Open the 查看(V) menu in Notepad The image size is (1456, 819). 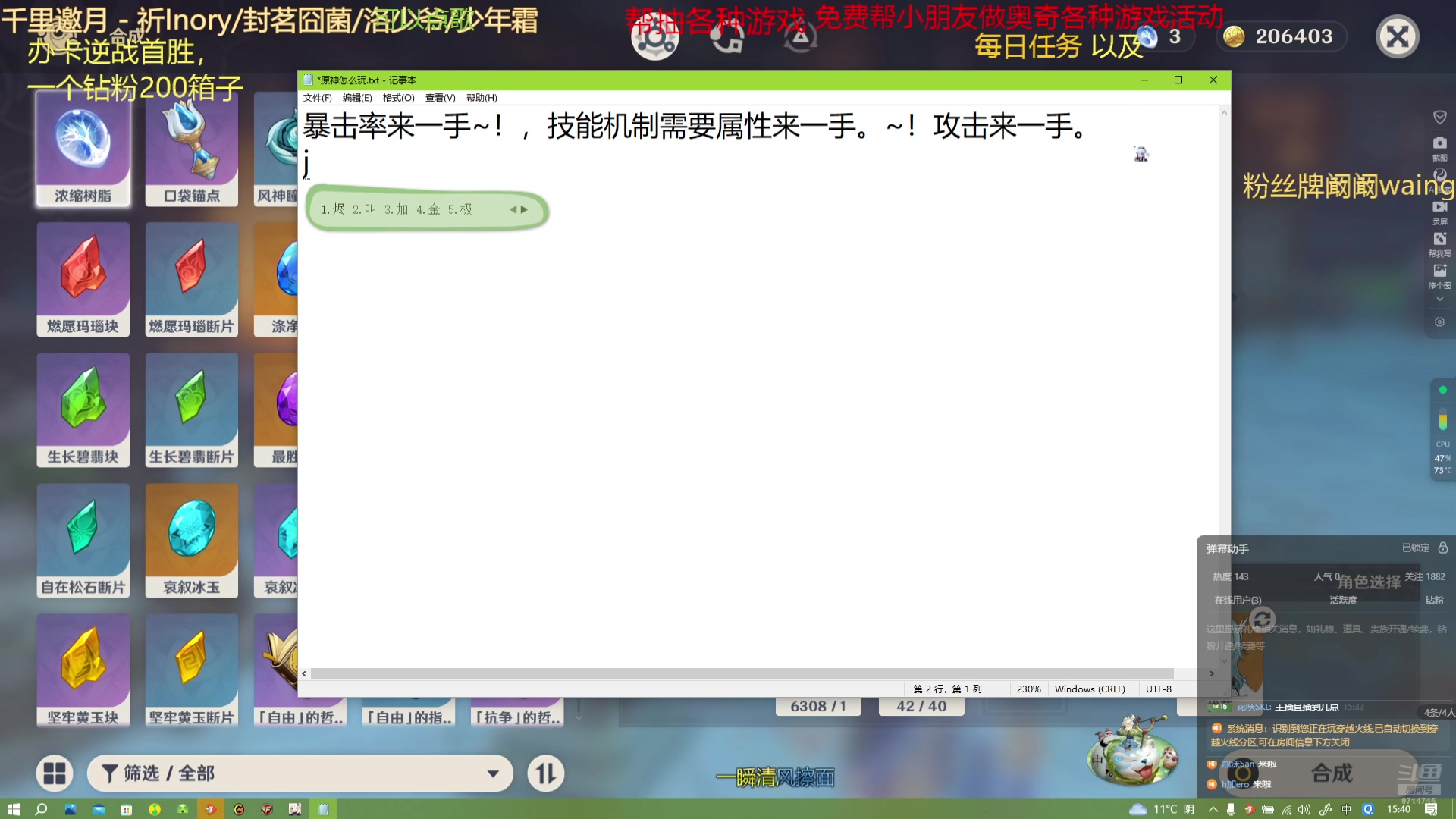coord(440,98)
